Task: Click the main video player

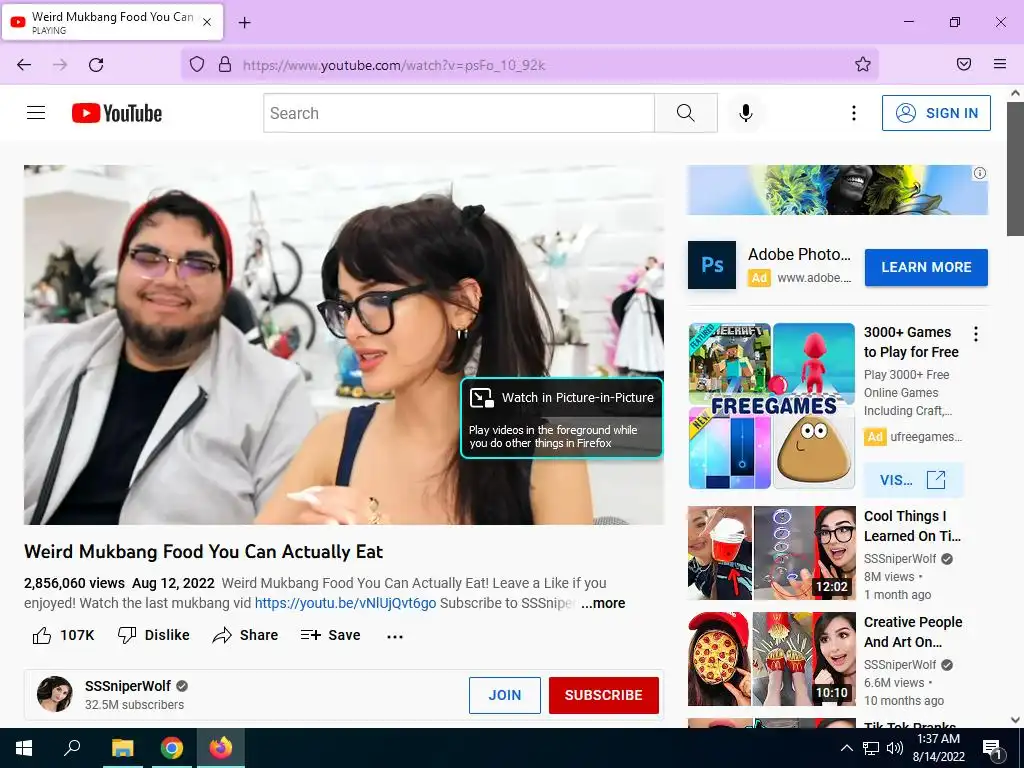Action: pos(344,345)
